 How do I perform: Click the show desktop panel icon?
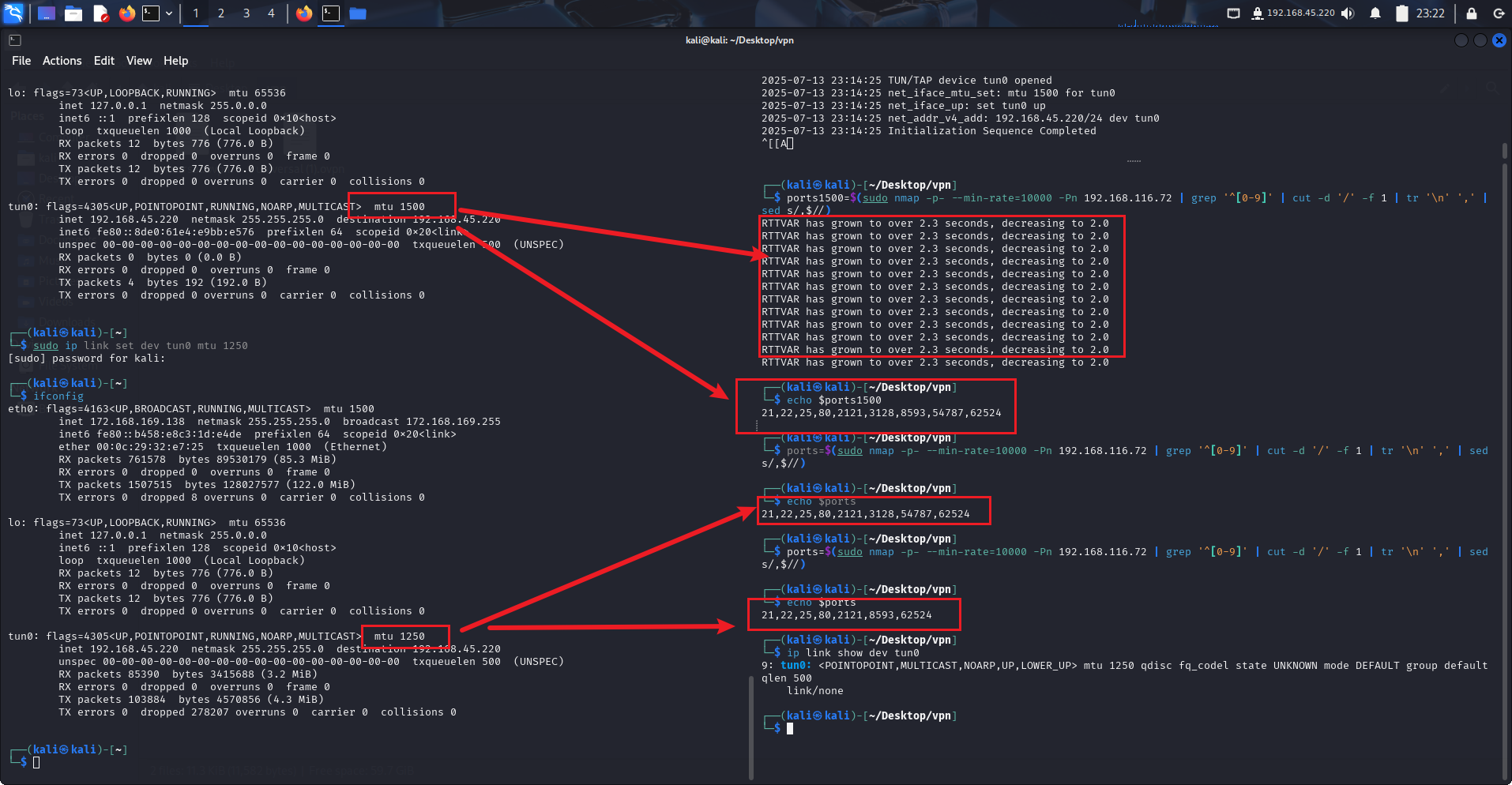coord(47,13)
